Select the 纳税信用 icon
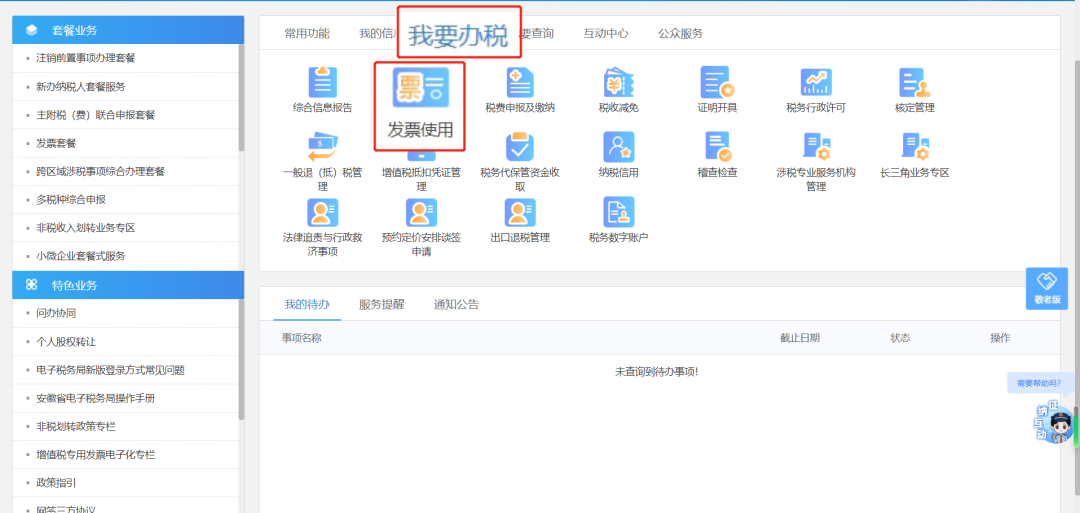 (x=618, y=148)
